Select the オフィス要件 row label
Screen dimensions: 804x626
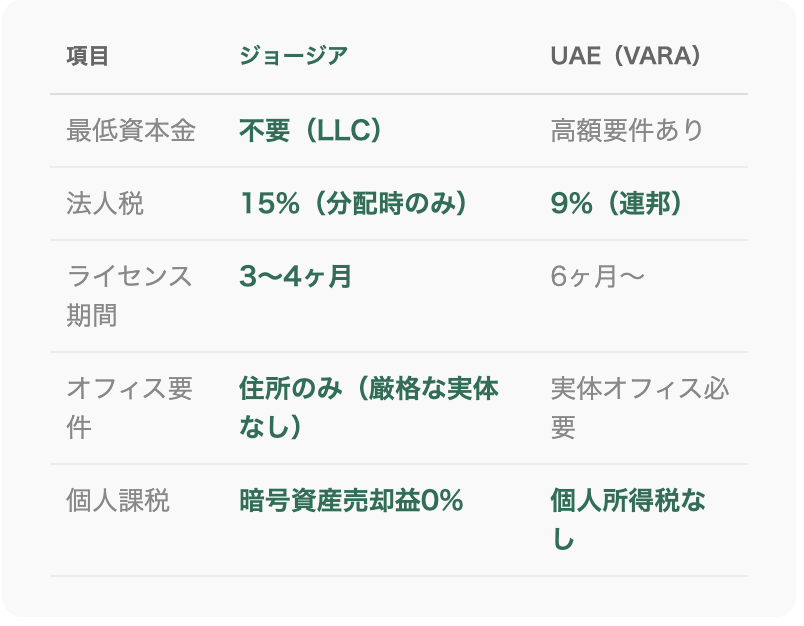(x=129, y=408)
